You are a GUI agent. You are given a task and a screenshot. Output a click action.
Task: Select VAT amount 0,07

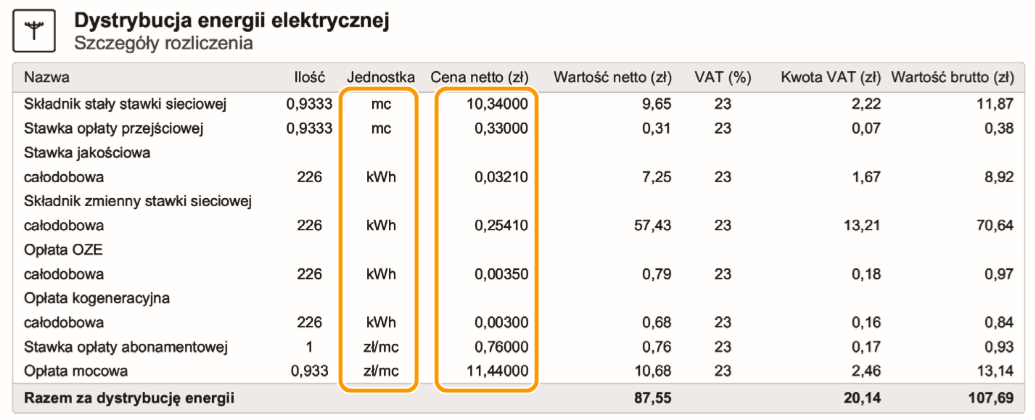[x=866, y=129]
